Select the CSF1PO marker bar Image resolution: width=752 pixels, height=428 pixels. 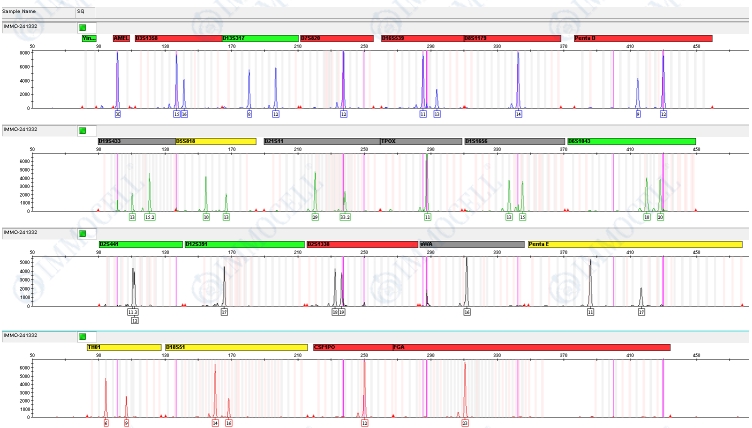(353, 347)
